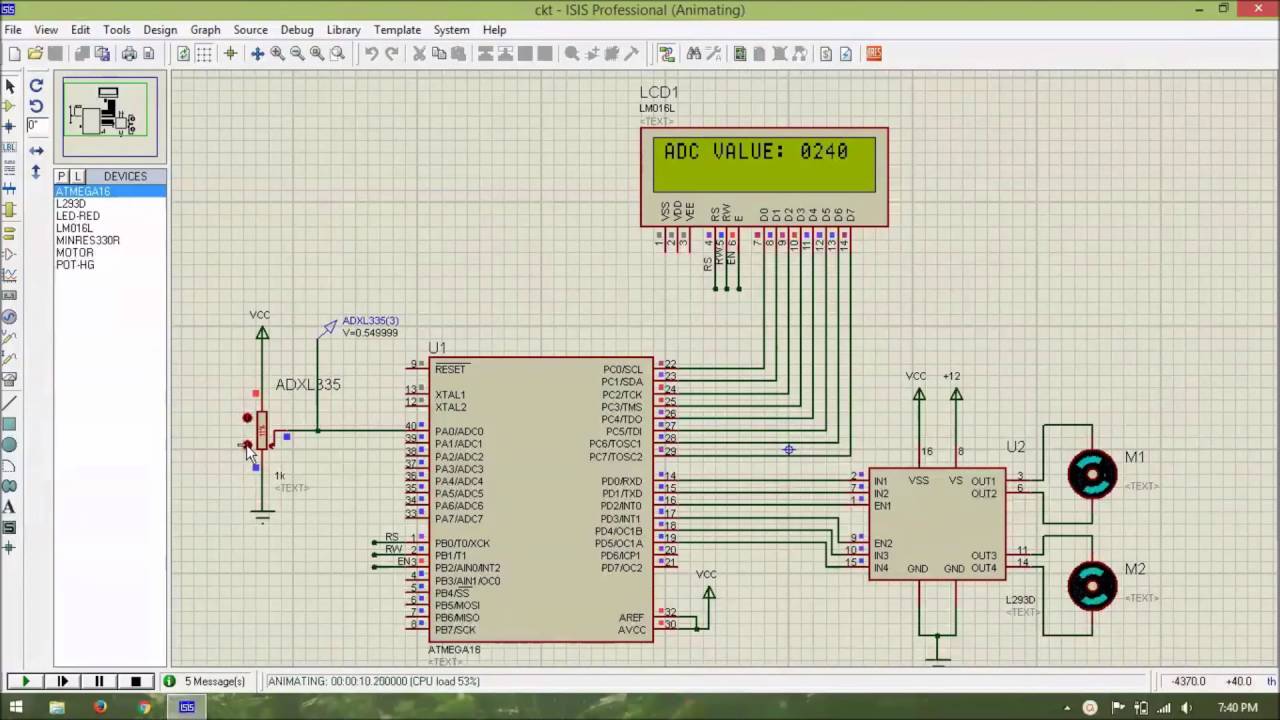Select the 2D Graphics Box tool
This screenshot has width=1280, height=720.
pos(10,424)
